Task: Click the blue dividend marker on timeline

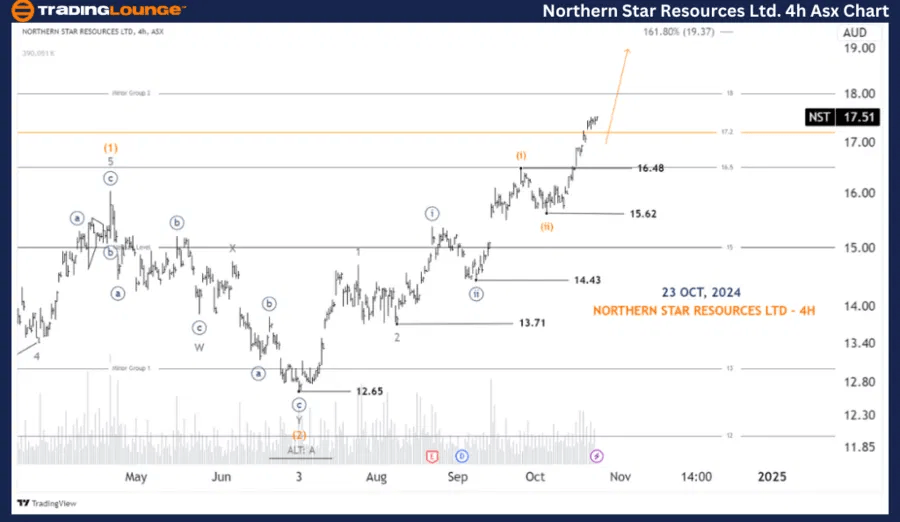Action: [x=462, y=456]
